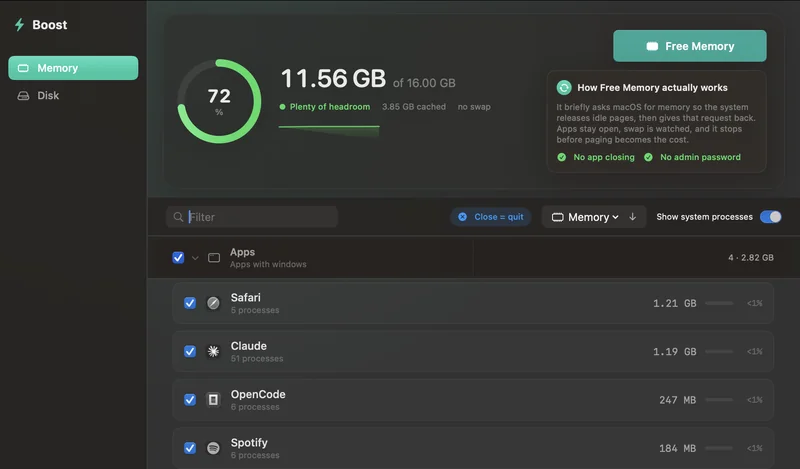
Task: Click the Disk drive sidebar icon
Action: [23, 95]
